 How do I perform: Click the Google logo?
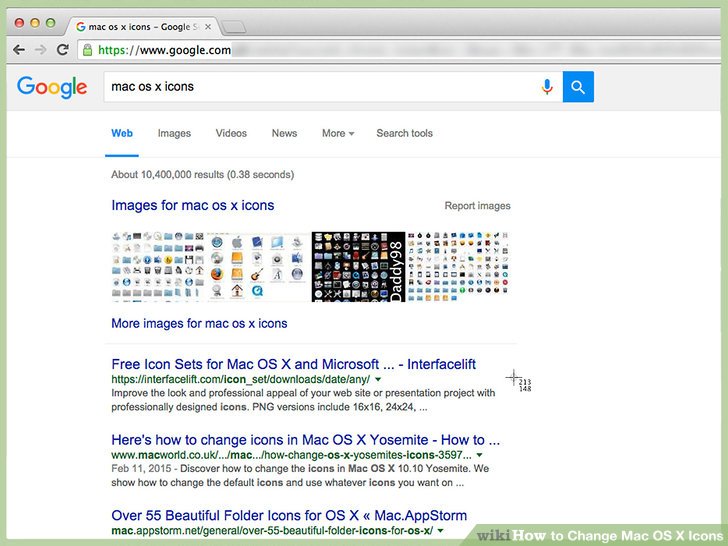coord(52,87)
